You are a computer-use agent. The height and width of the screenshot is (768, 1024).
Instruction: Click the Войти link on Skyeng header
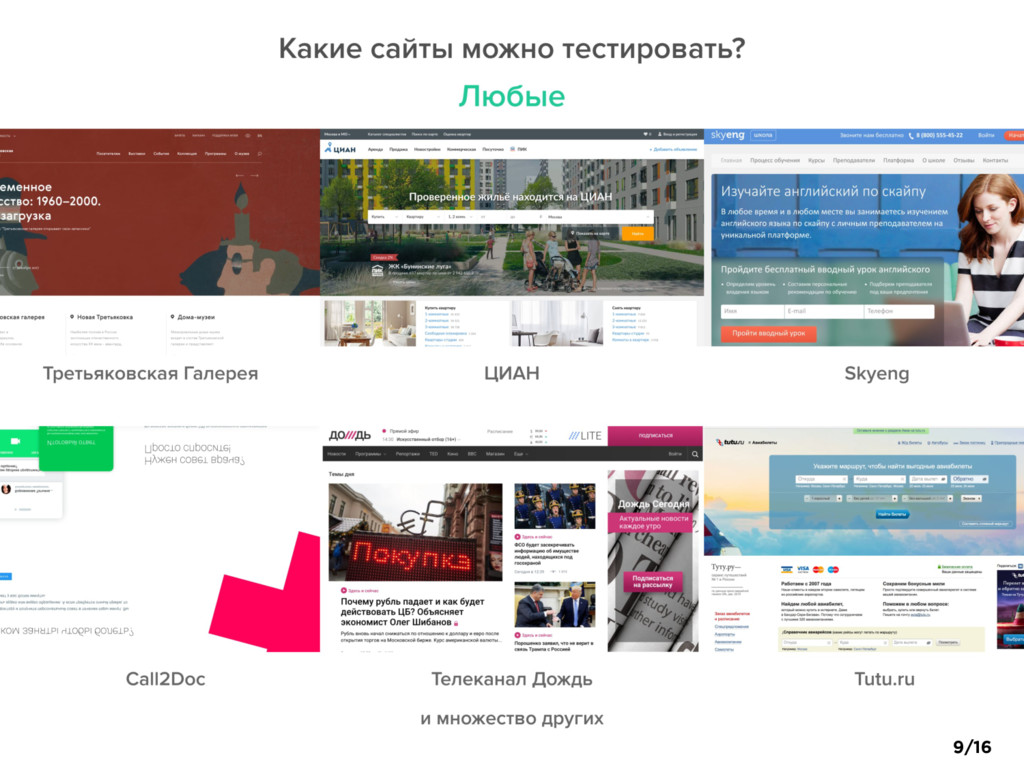pyautogui.click(x=986, y=135)
